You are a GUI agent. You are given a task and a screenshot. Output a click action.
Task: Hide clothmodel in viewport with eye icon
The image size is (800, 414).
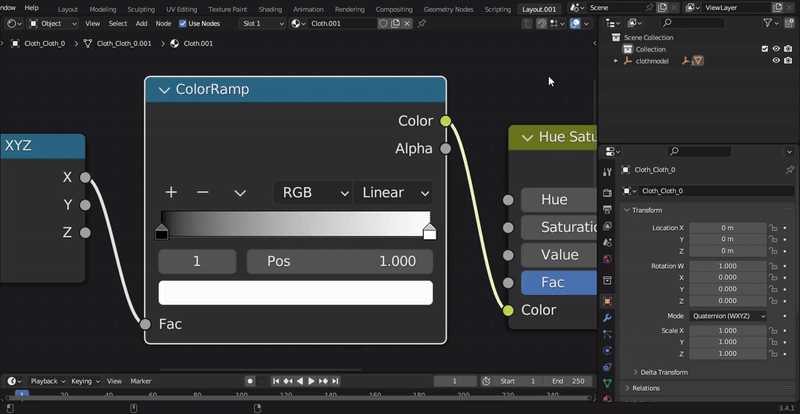tap(776, 61)
